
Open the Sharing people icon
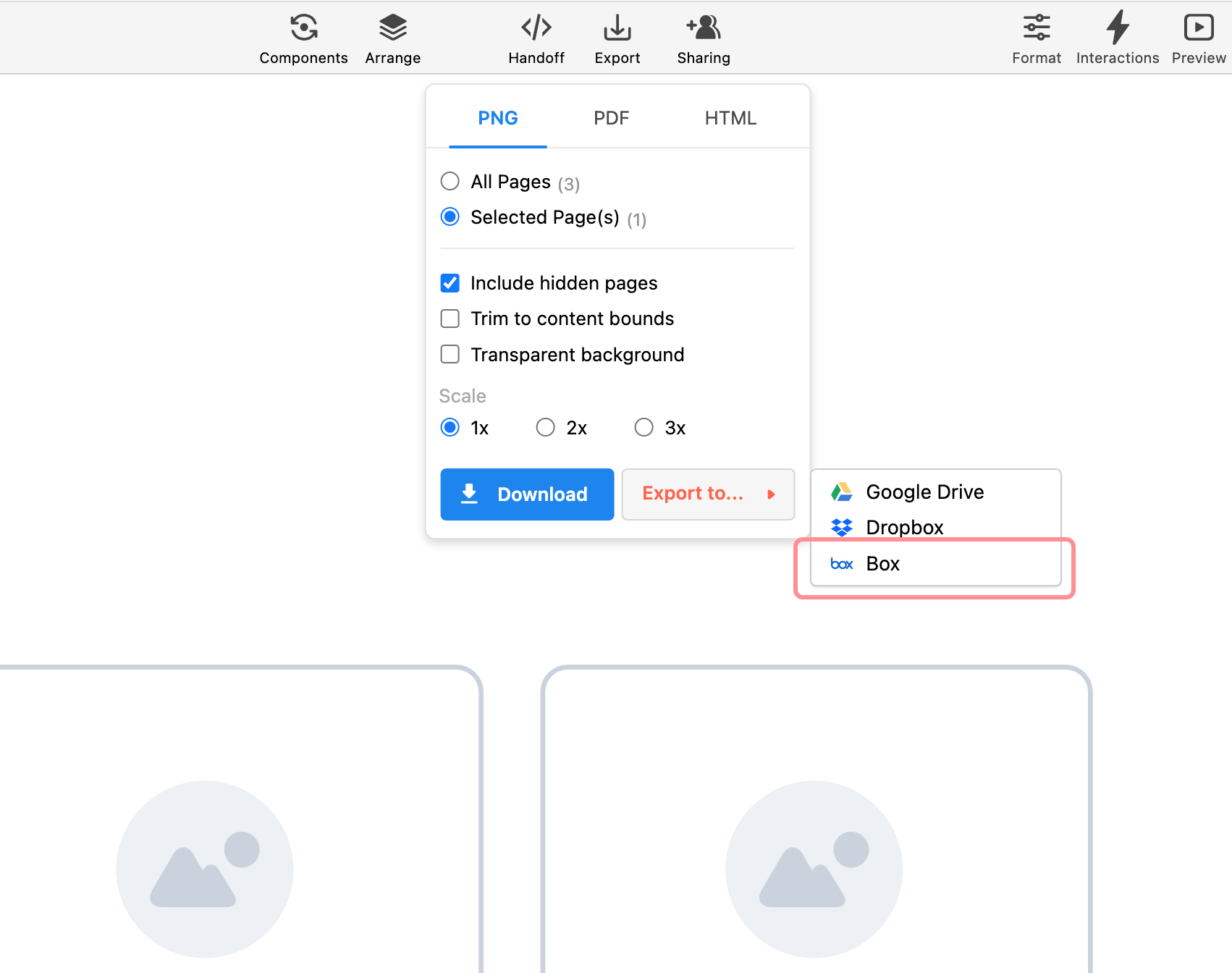click(x=703, y=28)
